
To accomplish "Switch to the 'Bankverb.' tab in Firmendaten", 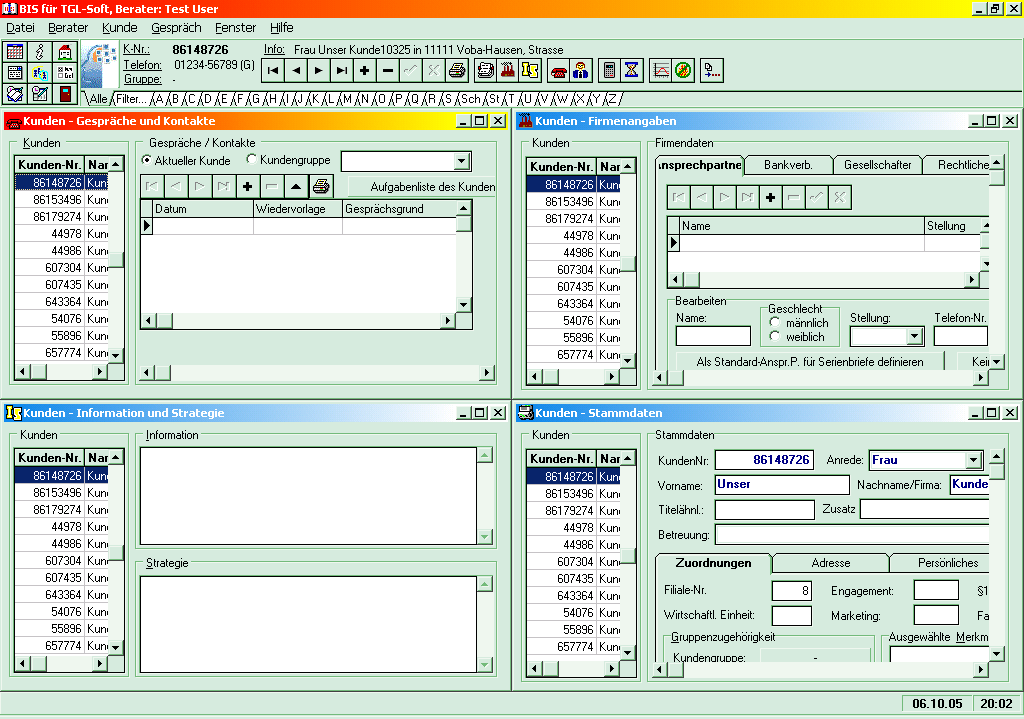I will tap(788, 165).
